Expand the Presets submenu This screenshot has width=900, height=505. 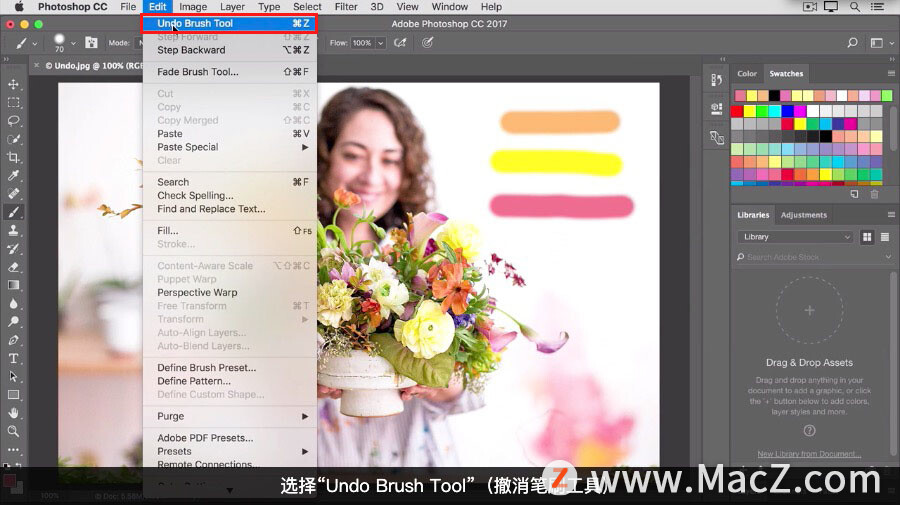[x=230, y=451]
